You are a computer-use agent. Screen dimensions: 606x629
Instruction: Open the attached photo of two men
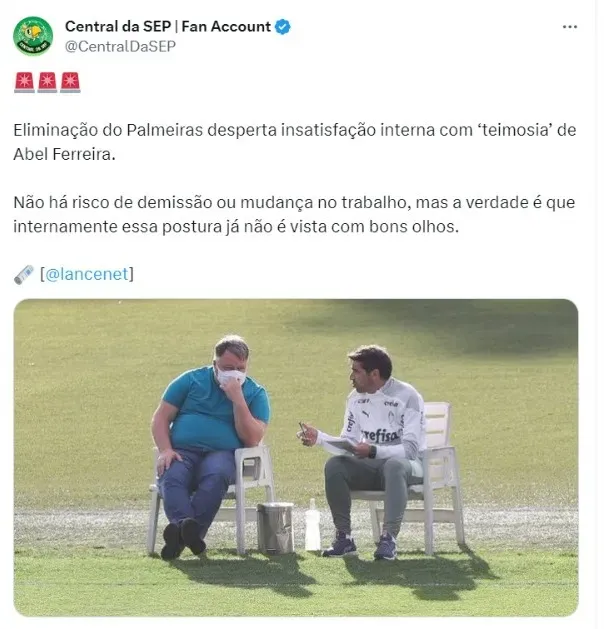[x=296, y=457]
